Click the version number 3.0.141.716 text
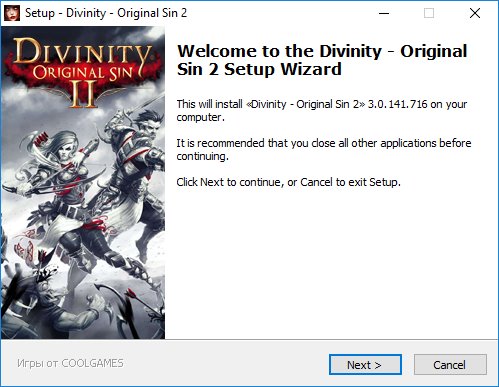The width and height of the screenshot is (499, 387). 397,104
